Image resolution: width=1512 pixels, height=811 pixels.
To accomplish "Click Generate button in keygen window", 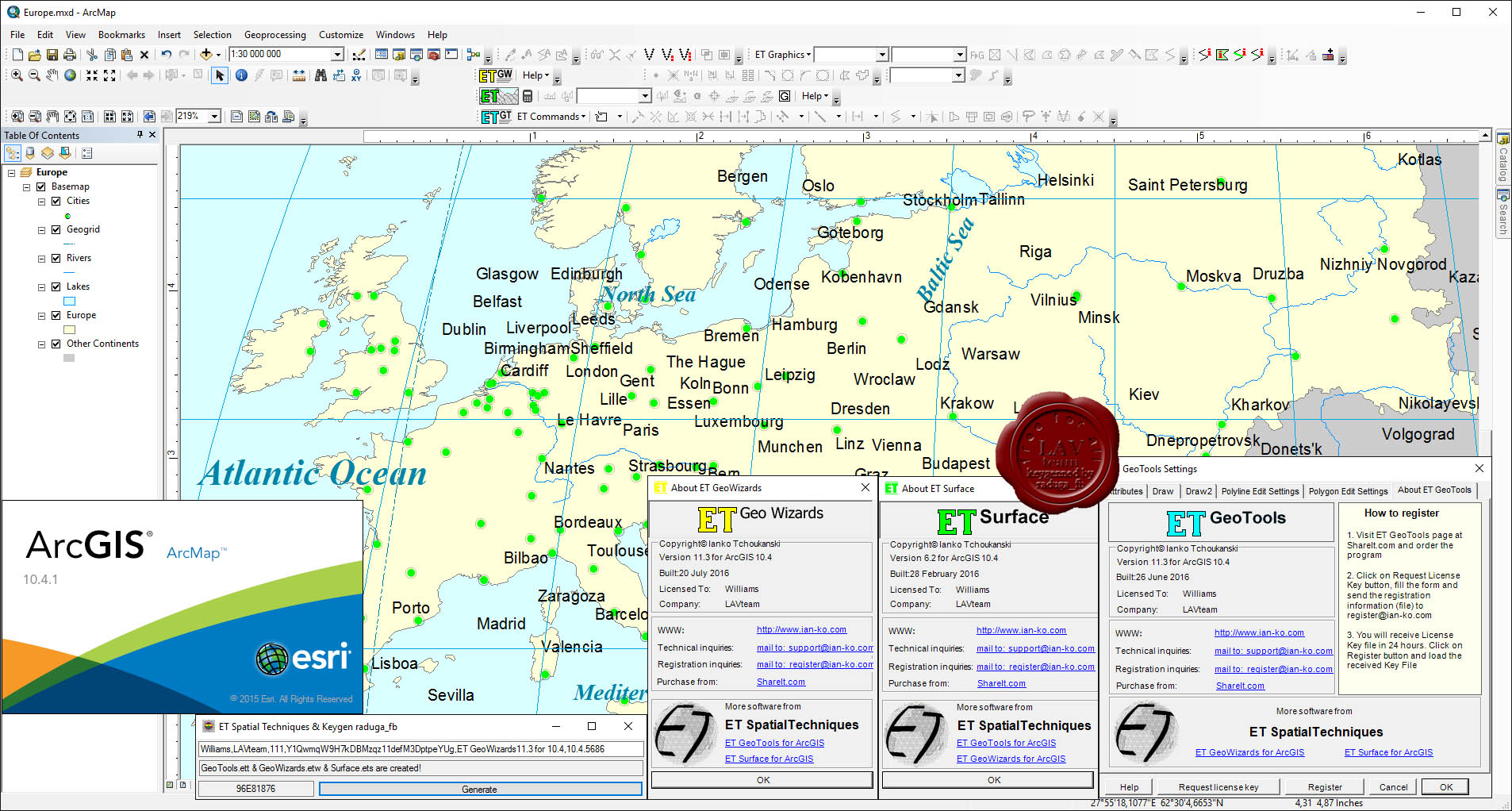I will pyautogui.click(x=480, y=790).
